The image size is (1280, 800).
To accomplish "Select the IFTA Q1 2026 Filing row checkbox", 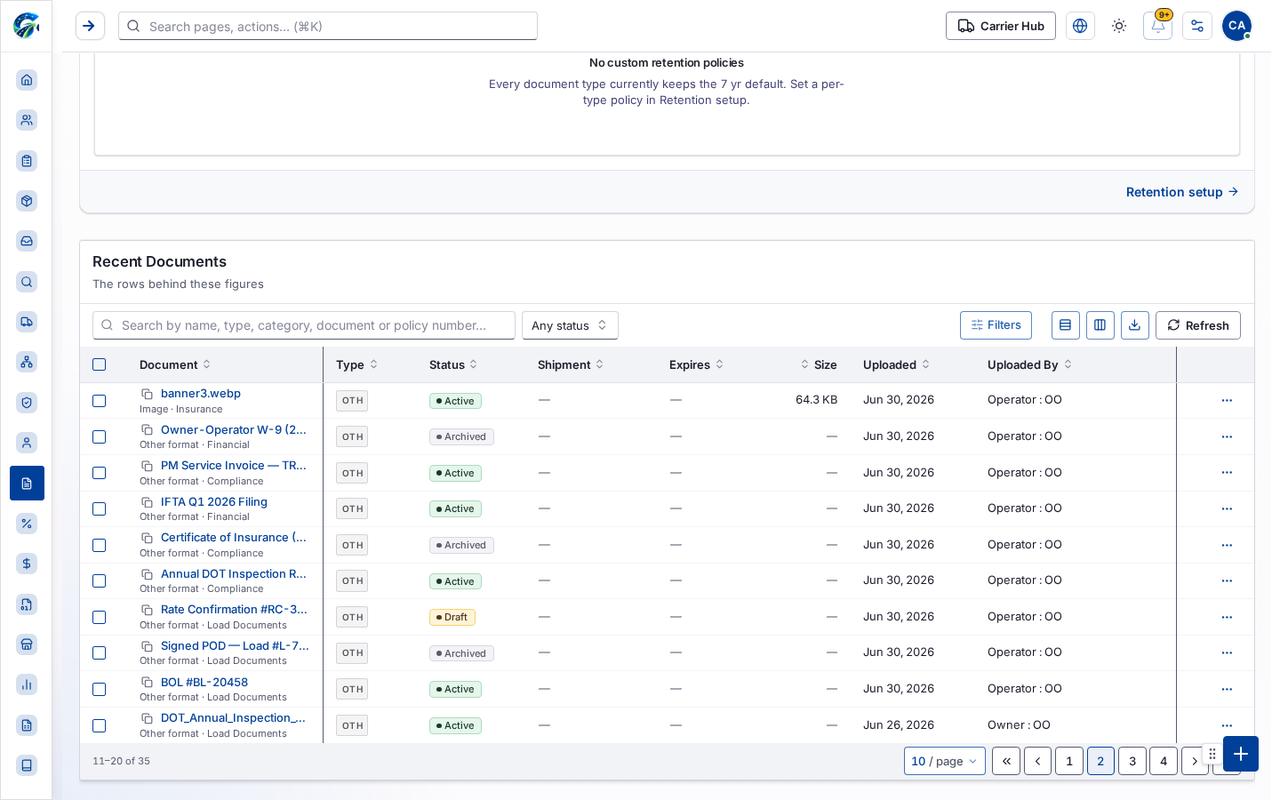I will [x=99, y=509].
